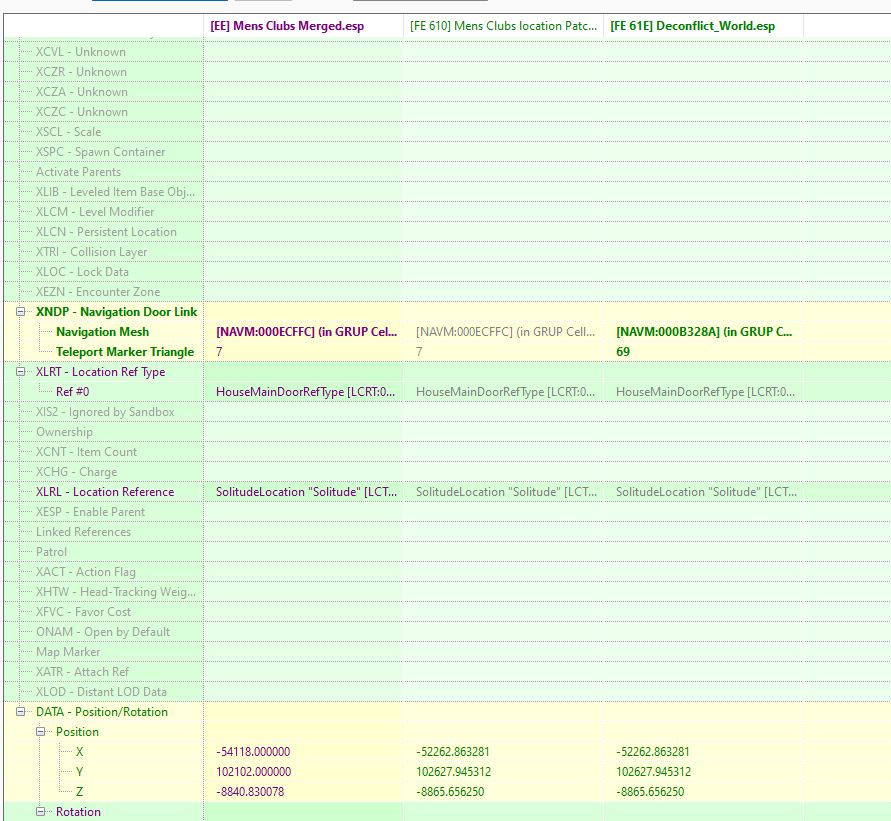Screen dimensions: 891x821
Task: Click NAVM:000ECFFC value in Mens Clubs Merged column
Action: point(306,332)
